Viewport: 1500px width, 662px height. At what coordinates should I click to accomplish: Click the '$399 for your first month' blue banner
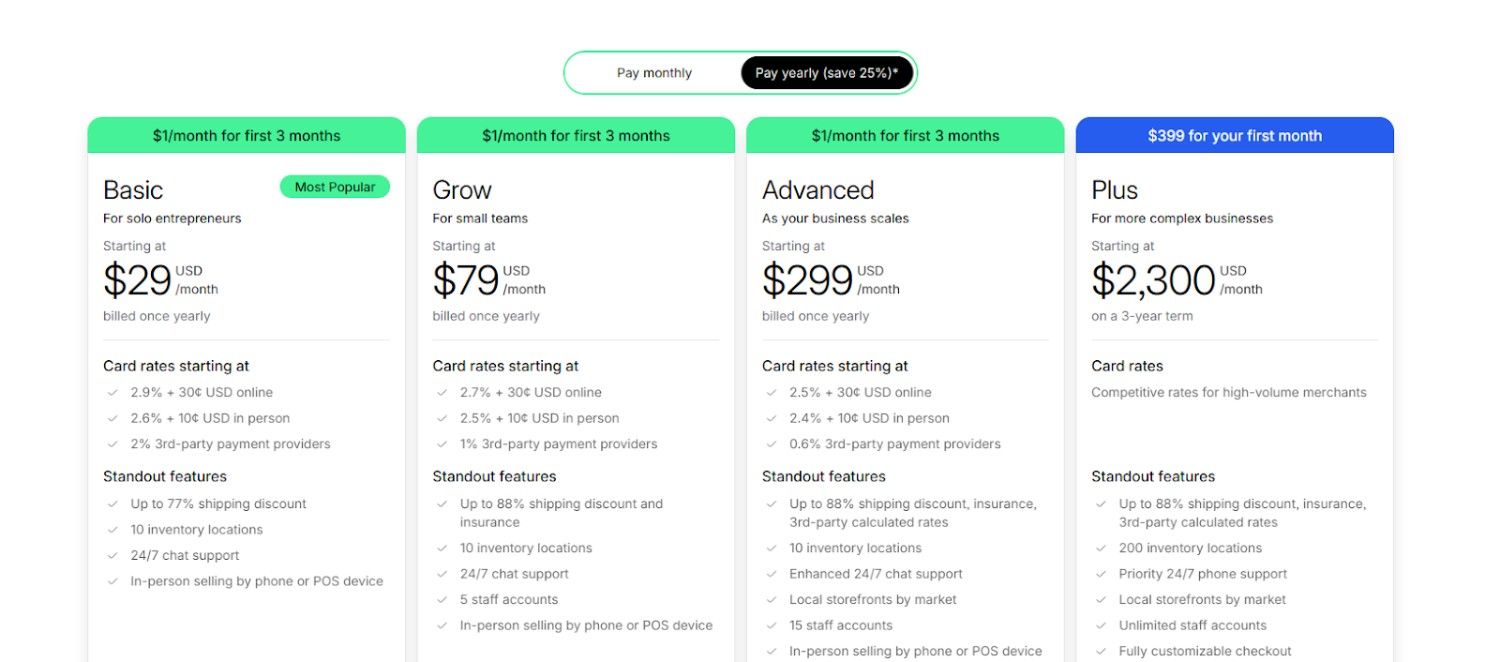(x=1234, y=135)
